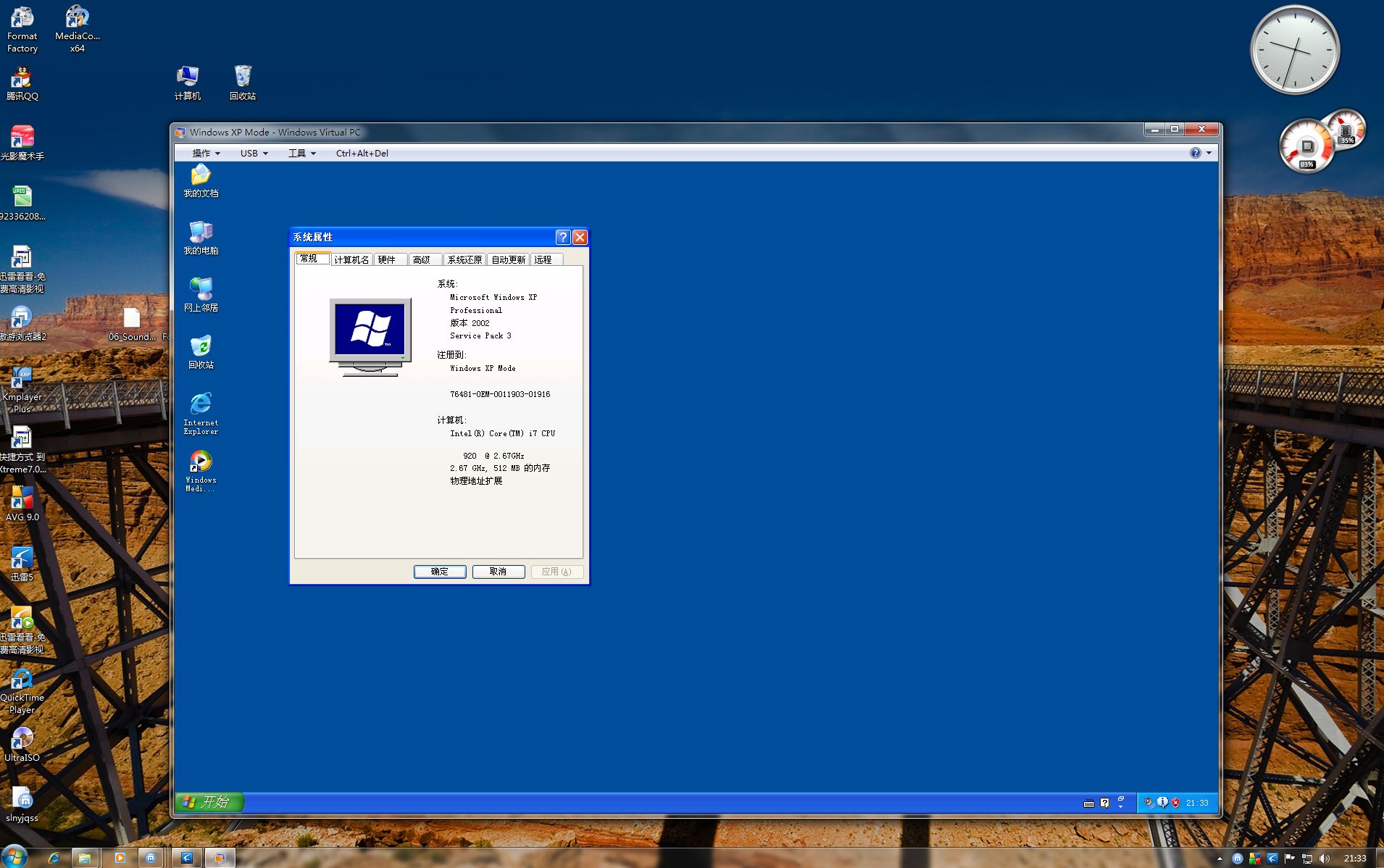Click product ID 76481-OEM-0011903-01916 text
1384x868 pixels.
500,394
